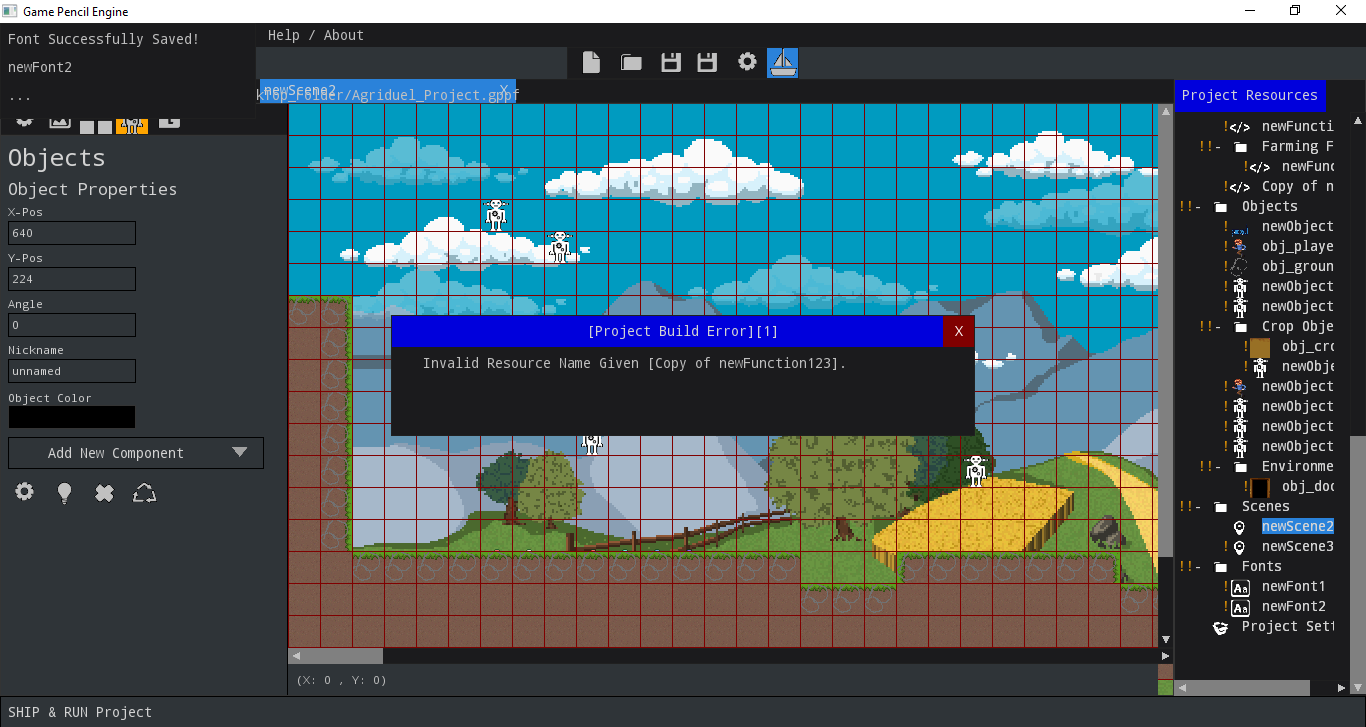Viewport: 1366px width, 727px height.
Task: Click newFont2 font icon
Action: [x=1240, y=607]
